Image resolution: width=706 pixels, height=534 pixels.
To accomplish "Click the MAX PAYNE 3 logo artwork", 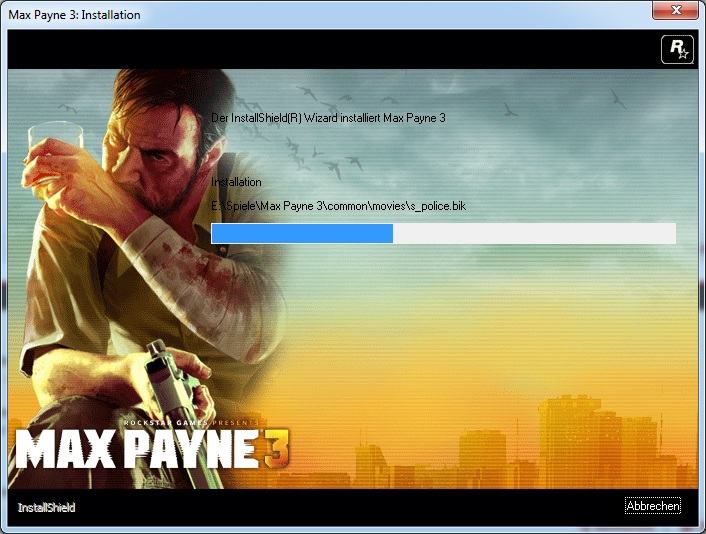I will 152,448.
